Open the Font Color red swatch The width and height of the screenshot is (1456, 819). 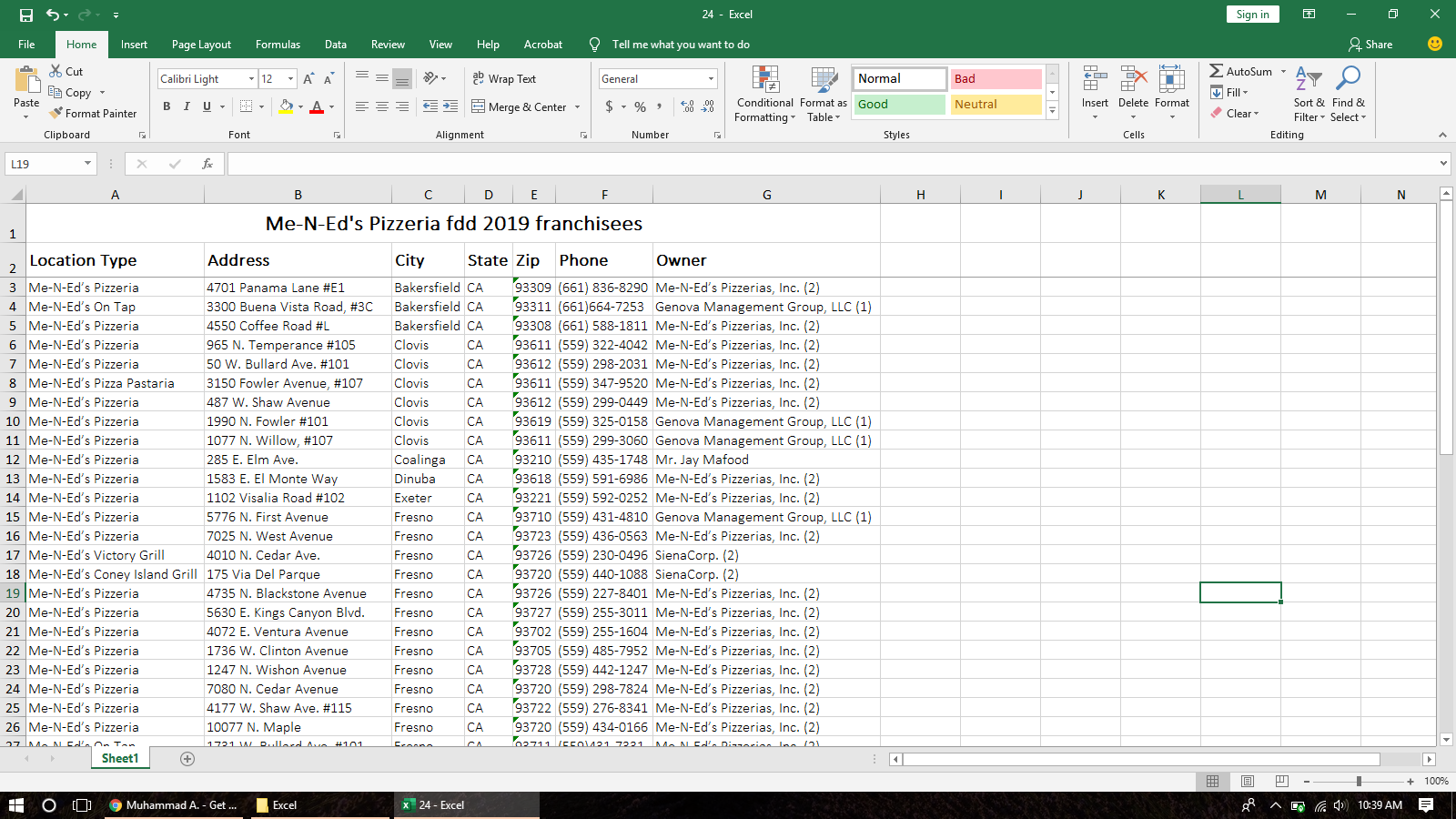click(x=317, y=106)
